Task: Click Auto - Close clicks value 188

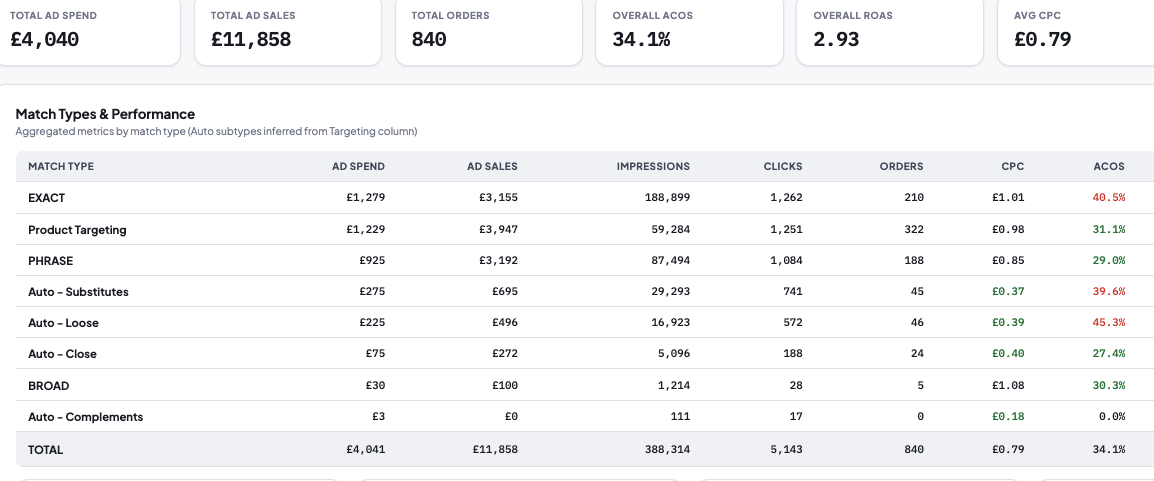Action: 793,354
